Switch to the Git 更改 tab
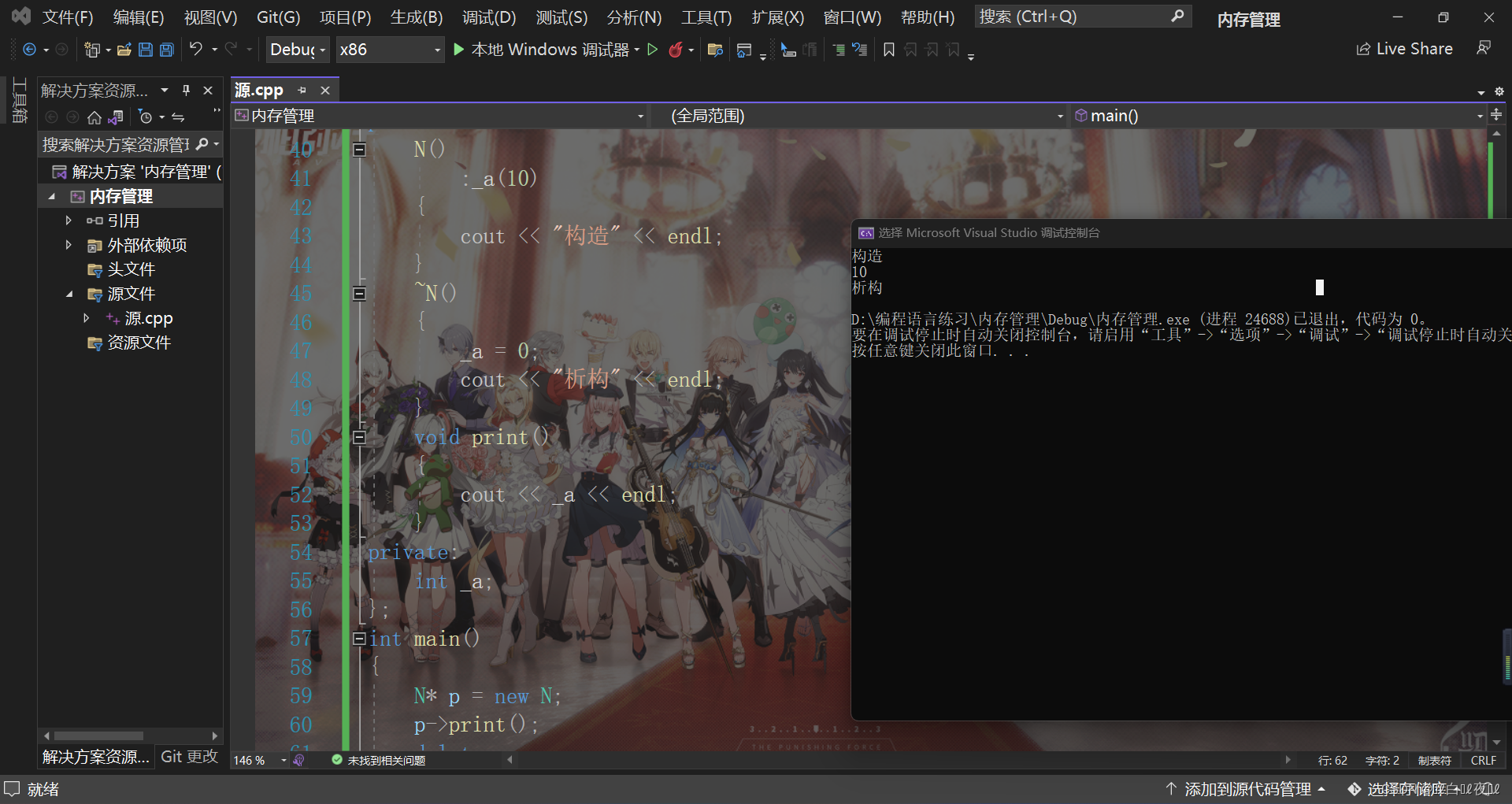Screen dimensions: 1512x804 (189, 757)
